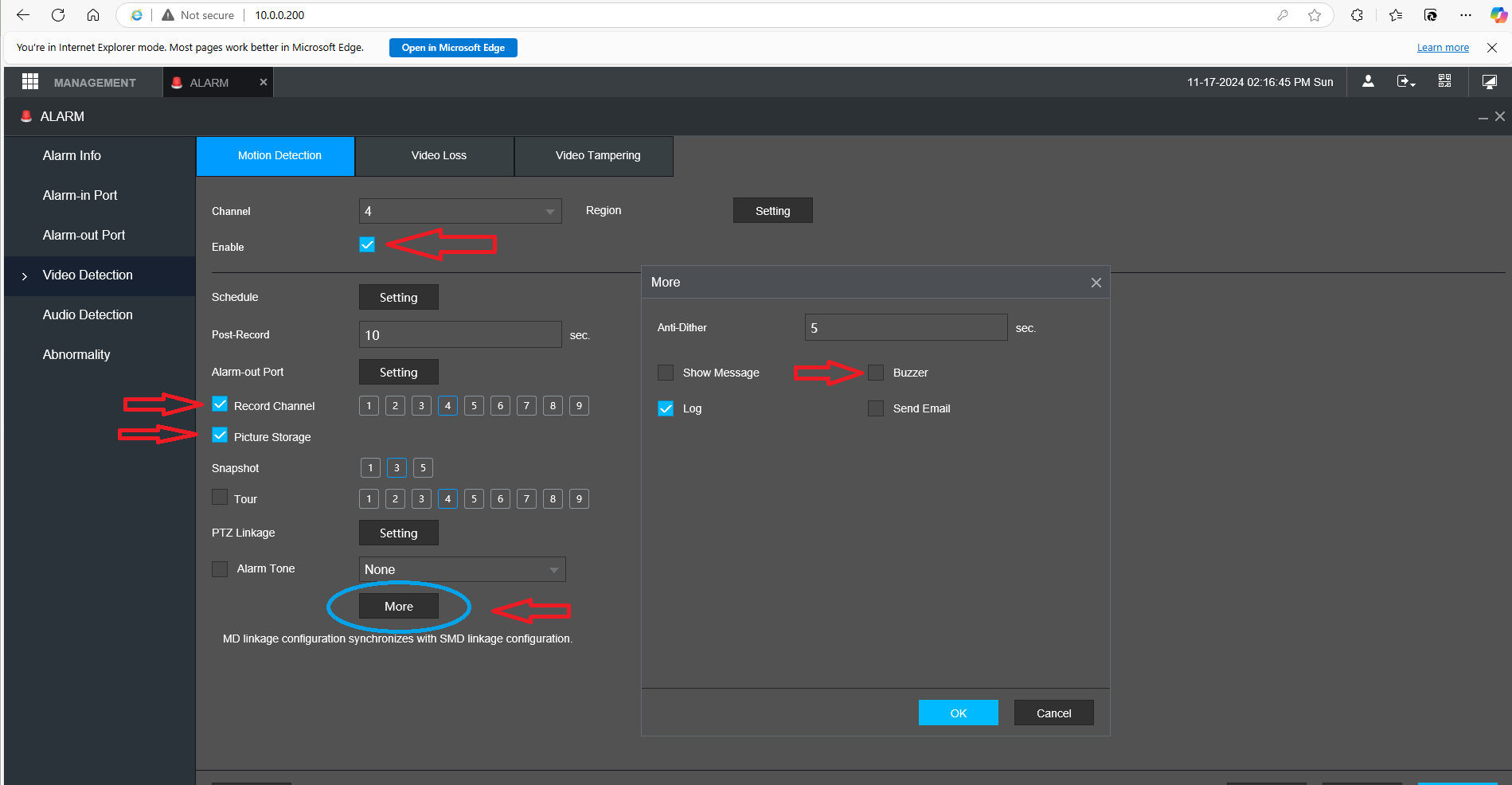Viewport: 1512px width, 785px height.
Task: Open the Alarm Tone dropdown showing None
Action: 462,569
